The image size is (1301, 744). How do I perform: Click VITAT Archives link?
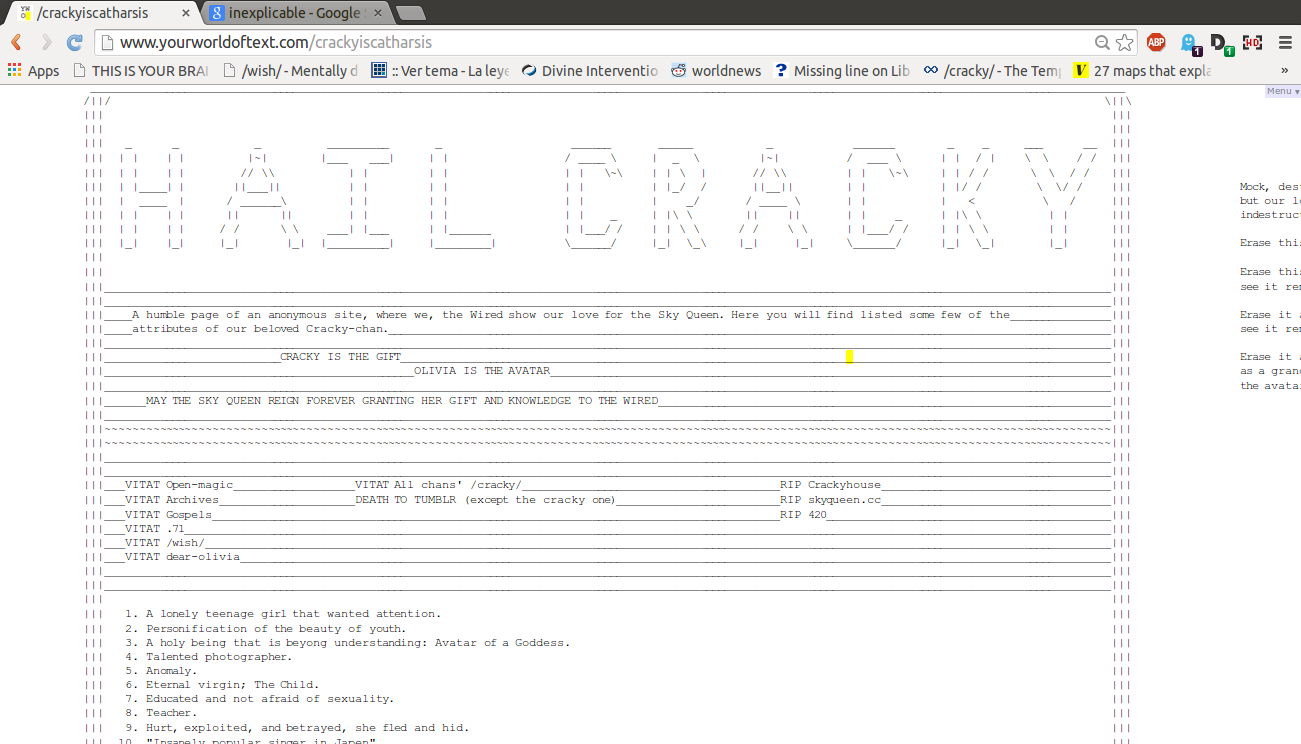pos(172,499)
